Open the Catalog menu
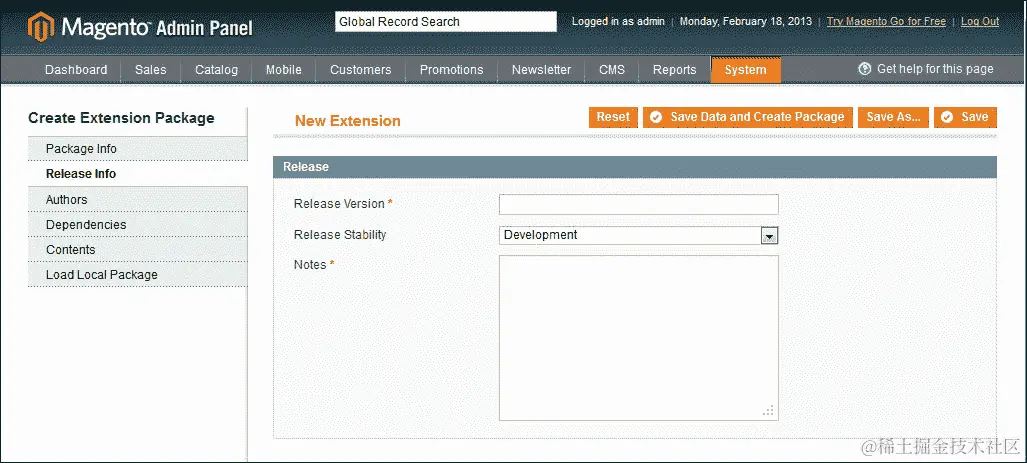This screenshot has height=463, width=1027. point(216,69)
